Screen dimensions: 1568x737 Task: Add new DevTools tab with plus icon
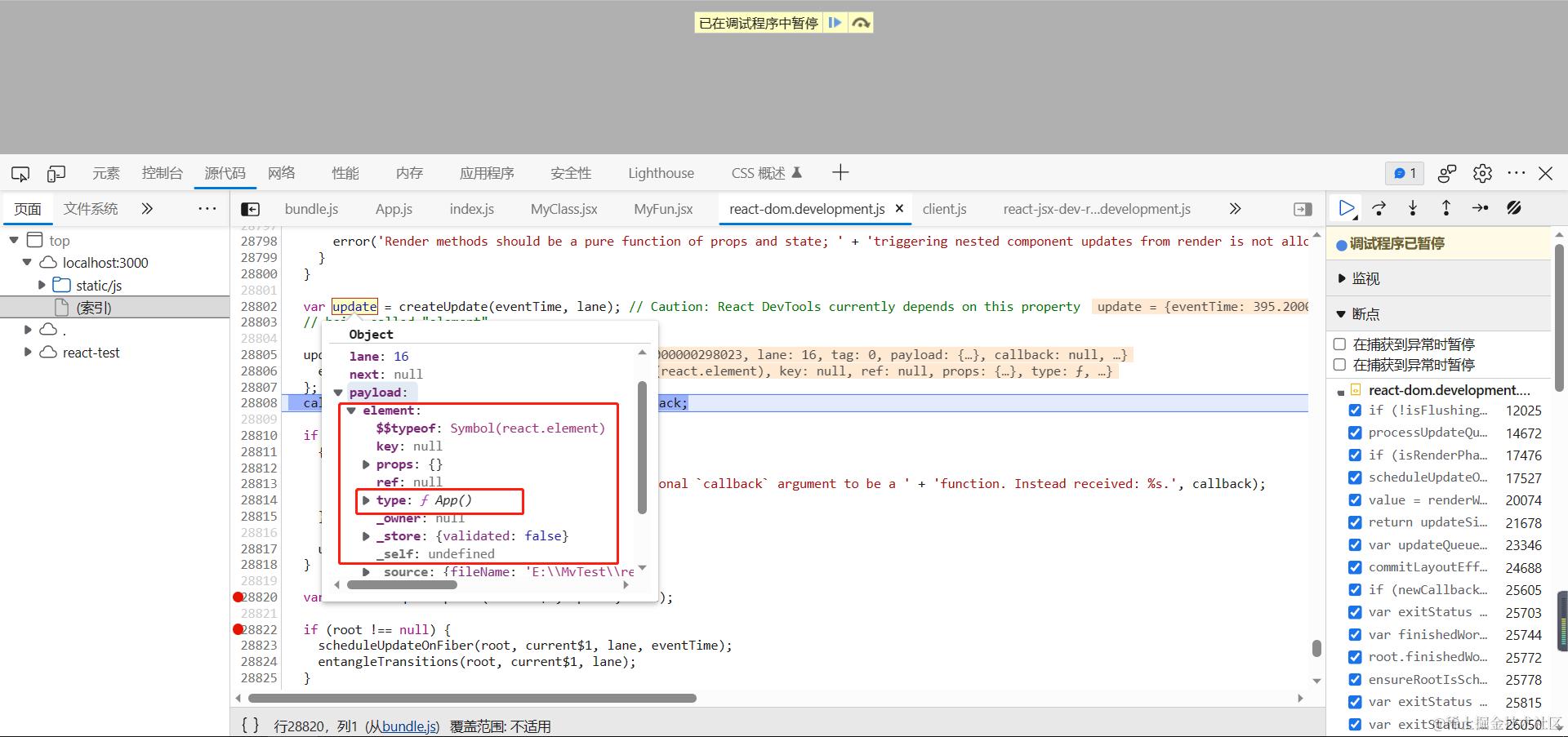(x=840, y=172)
